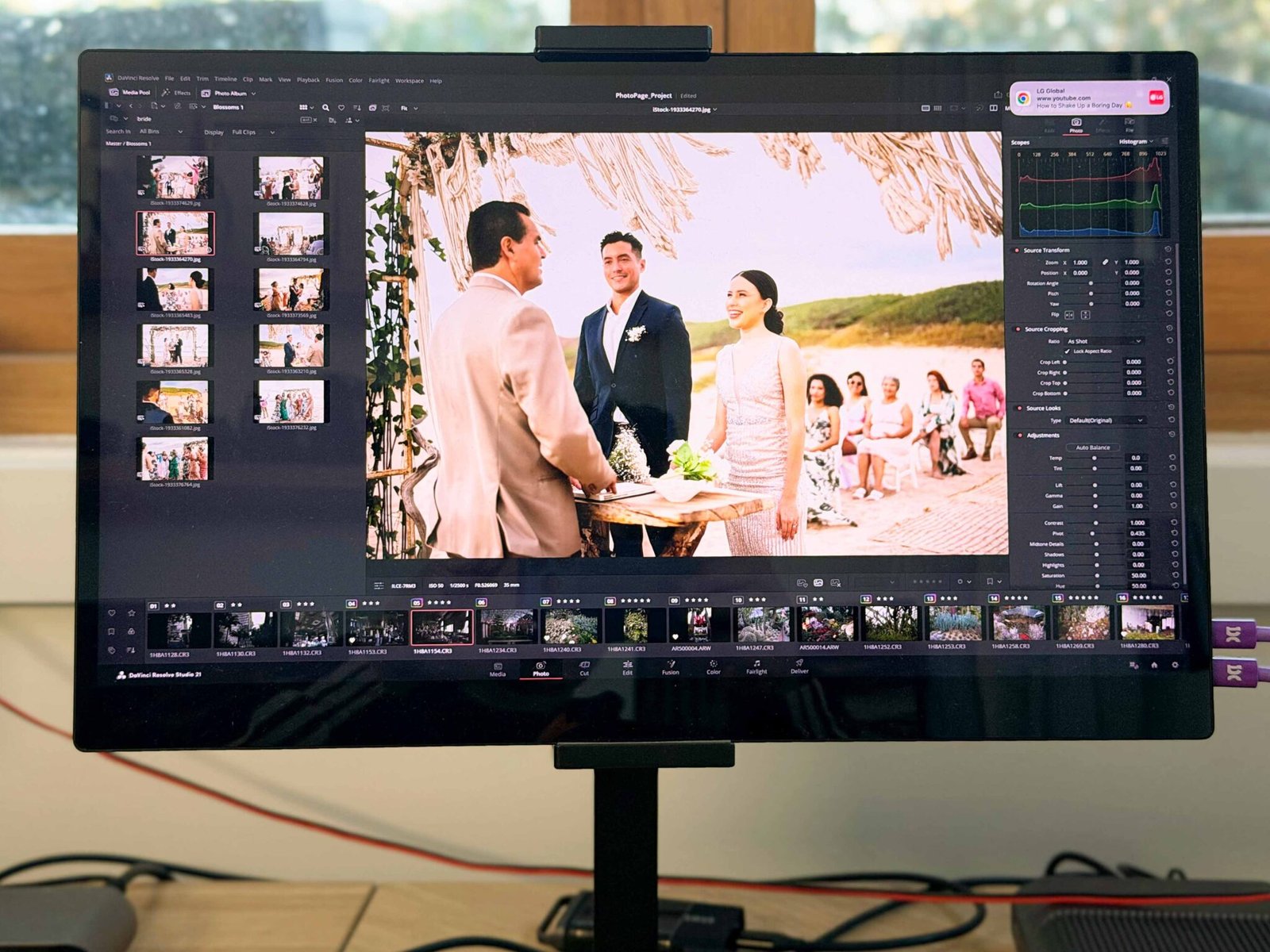Open the crop Ratio 'As Shot' dropdown
This screenshot has height=952, width=1270.
pos(1103,341)
